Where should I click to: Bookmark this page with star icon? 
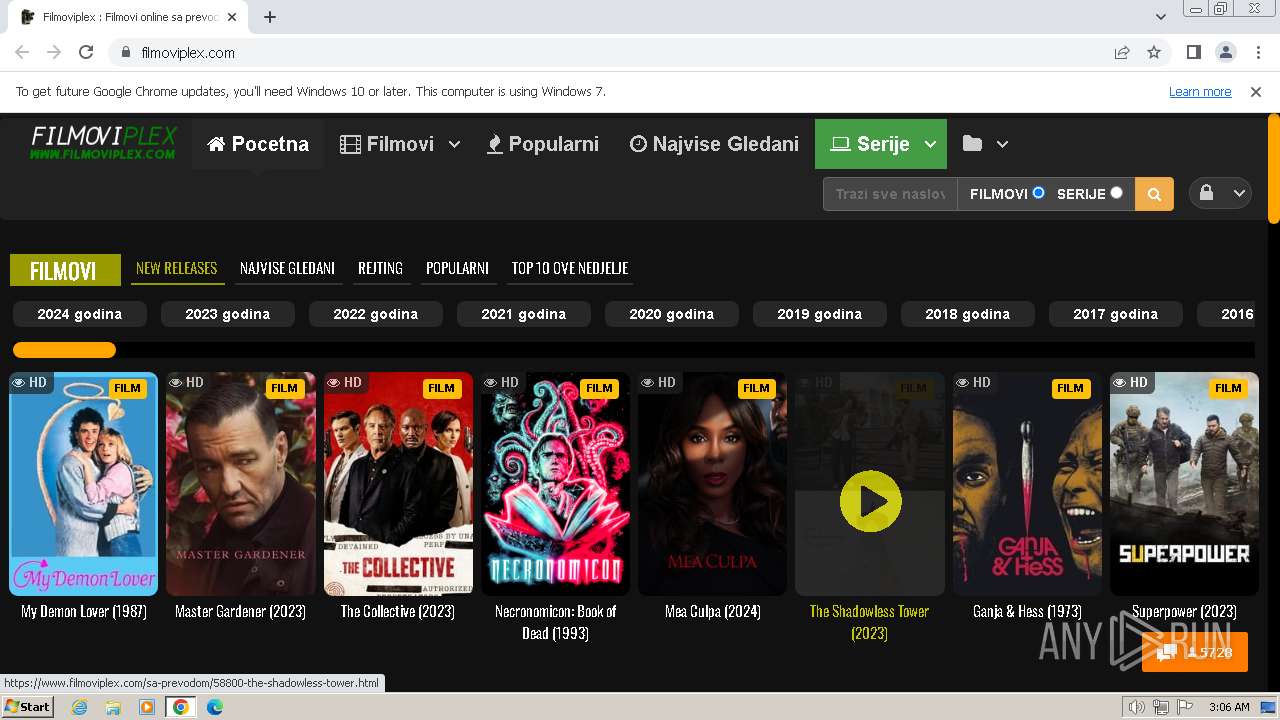[1154, 53]
